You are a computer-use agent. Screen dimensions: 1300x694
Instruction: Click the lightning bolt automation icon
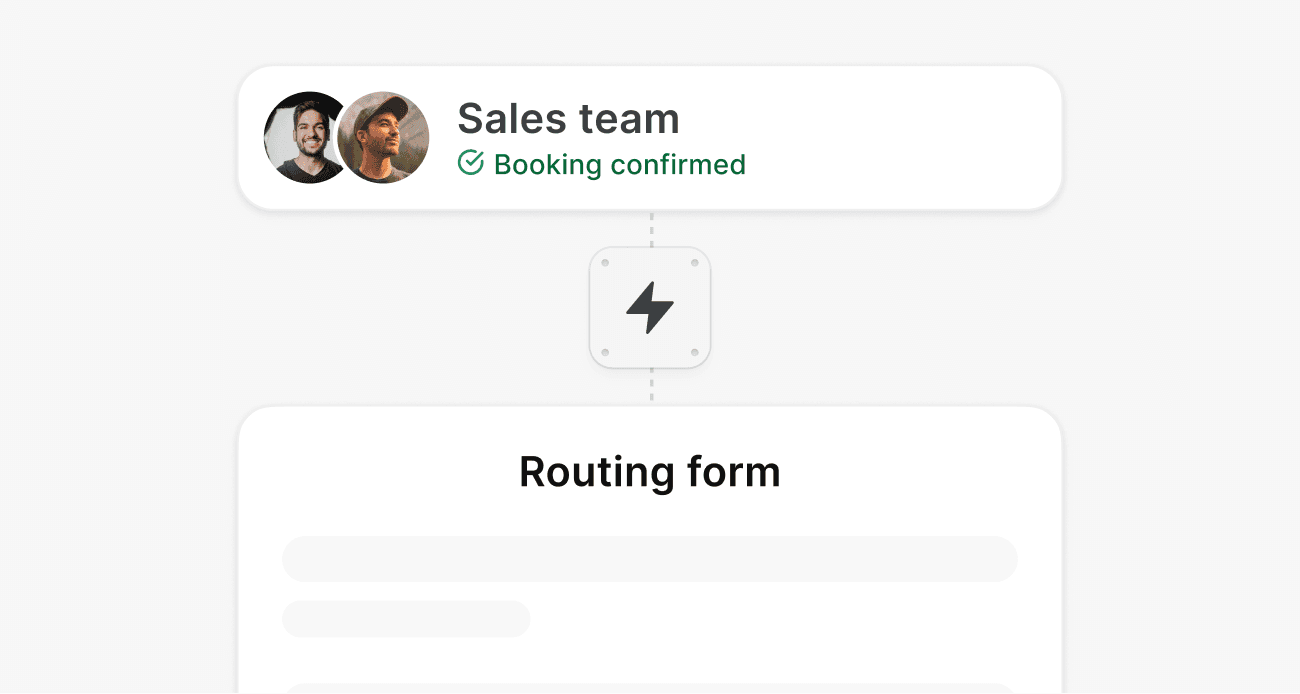[650, 307]
